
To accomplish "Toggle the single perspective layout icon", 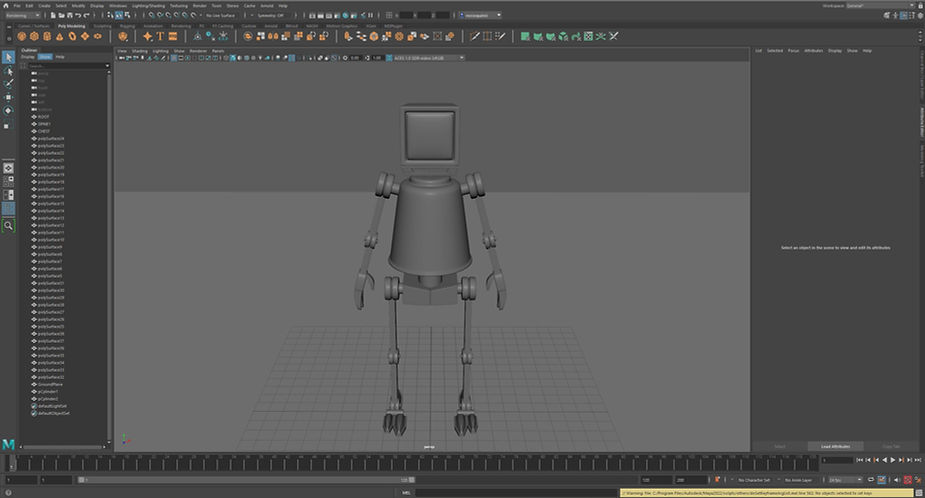I will coord(8,168).
